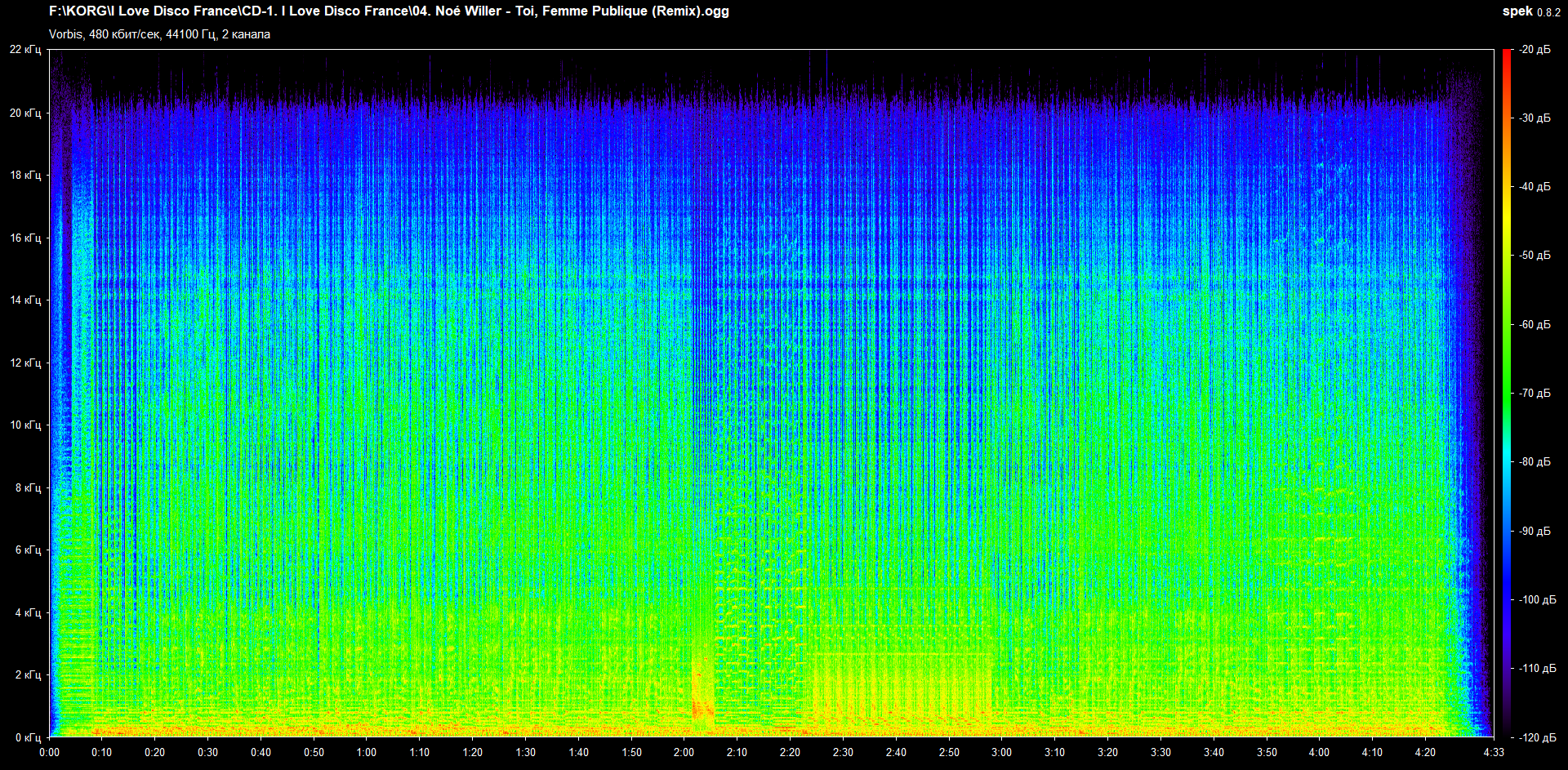This screenshot has height=770, width=1568.
Task: Click the file path title at the top
Action: [389, 11]
